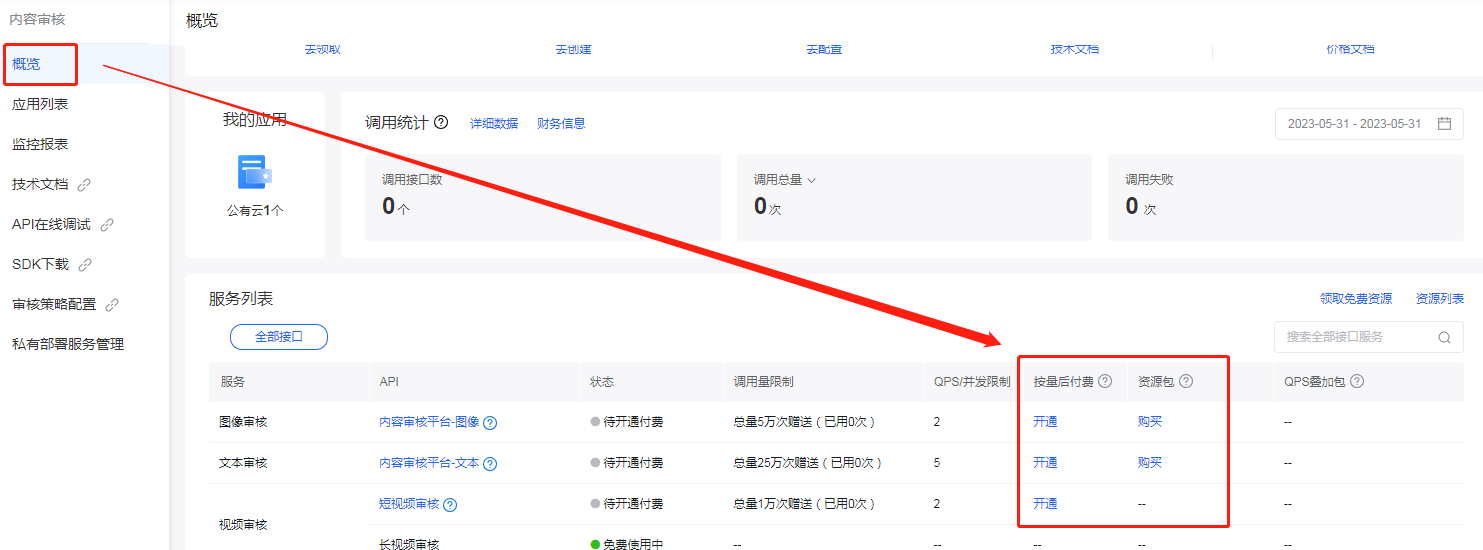
Task: Click the 调用接口数 card
Action: [x=543, y=197]
